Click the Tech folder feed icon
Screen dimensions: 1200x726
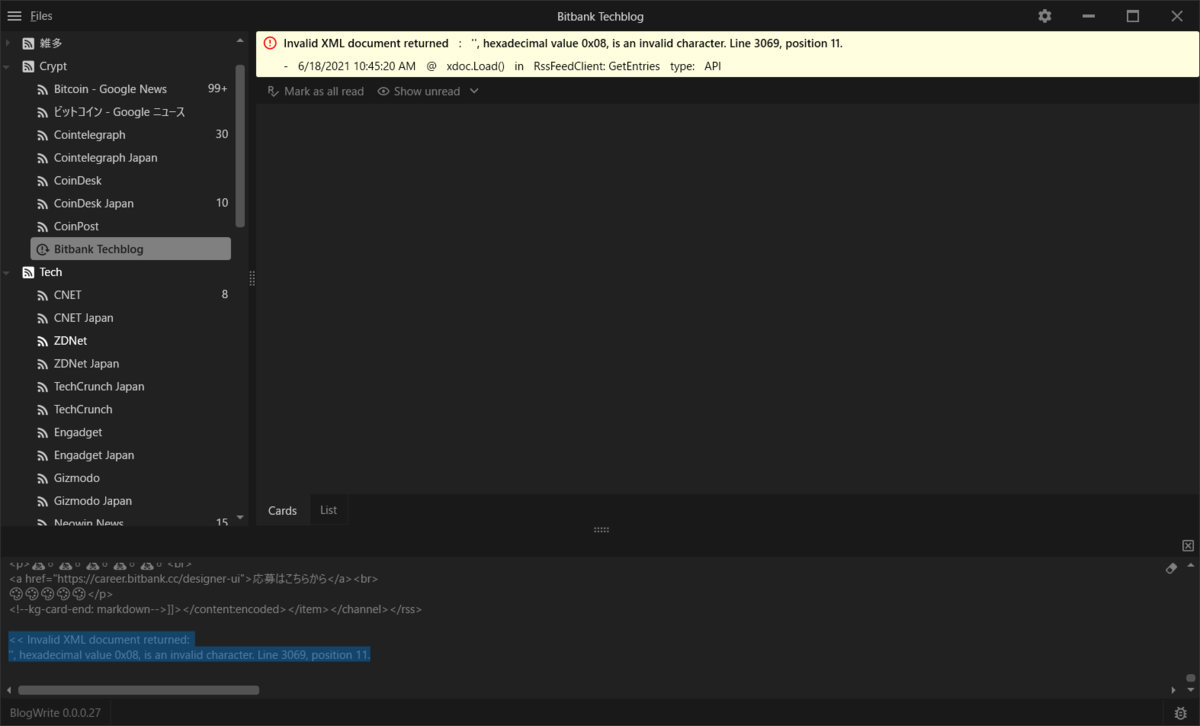click(28, 272)
